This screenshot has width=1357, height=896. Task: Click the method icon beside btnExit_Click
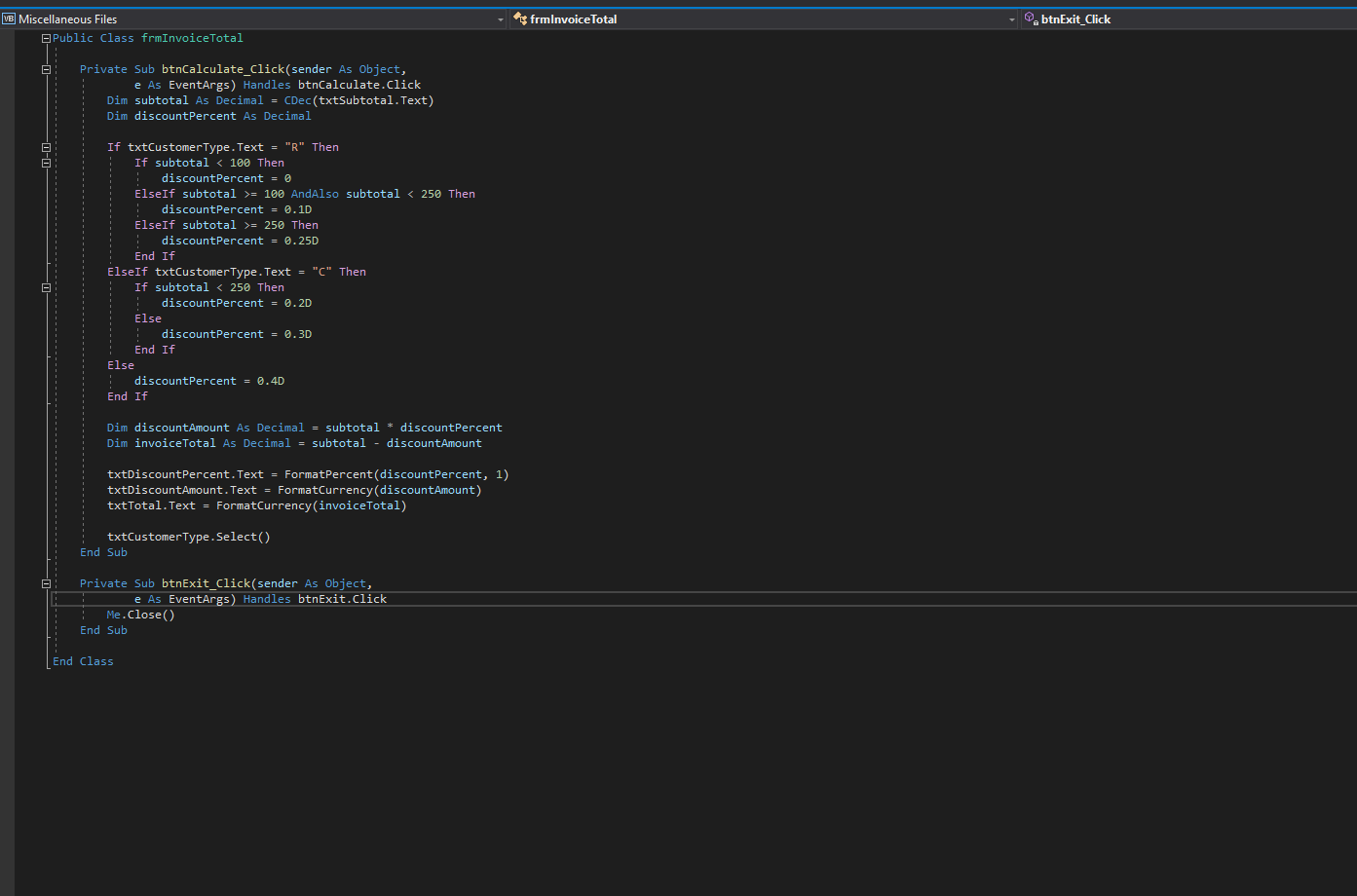pos(1031,19)
